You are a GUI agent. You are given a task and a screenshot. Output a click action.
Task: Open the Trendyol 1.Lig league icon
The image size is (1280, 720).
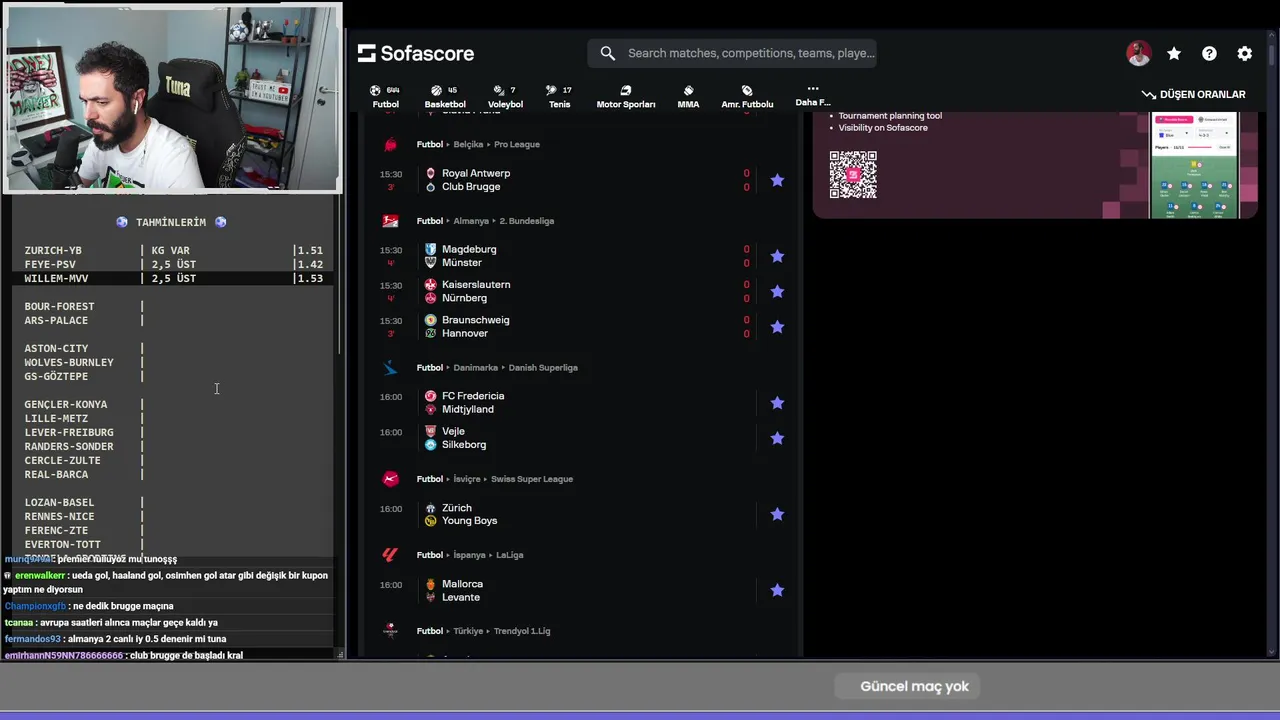click(391, 631)
